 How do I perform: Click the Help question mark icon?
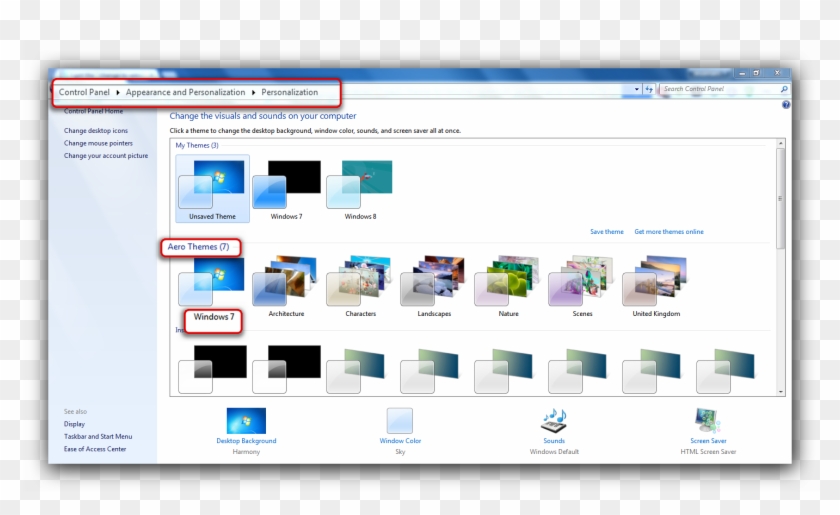click(x=785, y=105)
